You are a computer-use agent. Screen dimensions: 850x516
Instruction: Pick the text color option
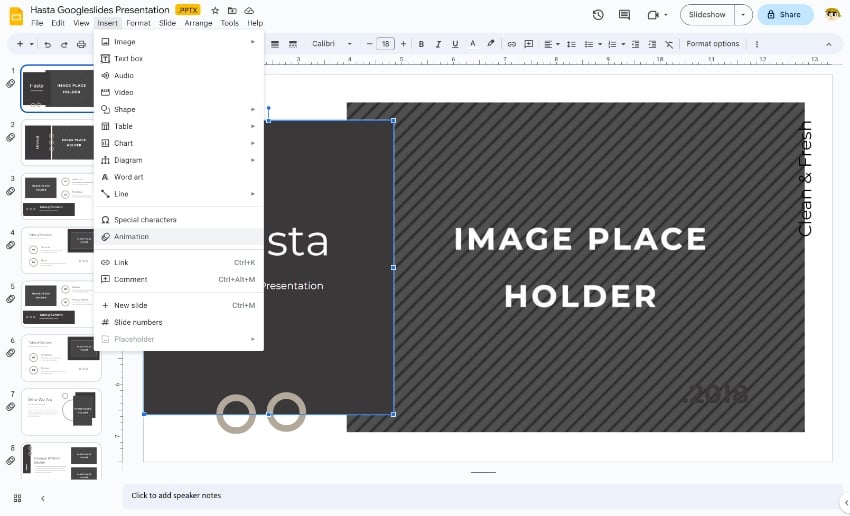tap(473, 44)
